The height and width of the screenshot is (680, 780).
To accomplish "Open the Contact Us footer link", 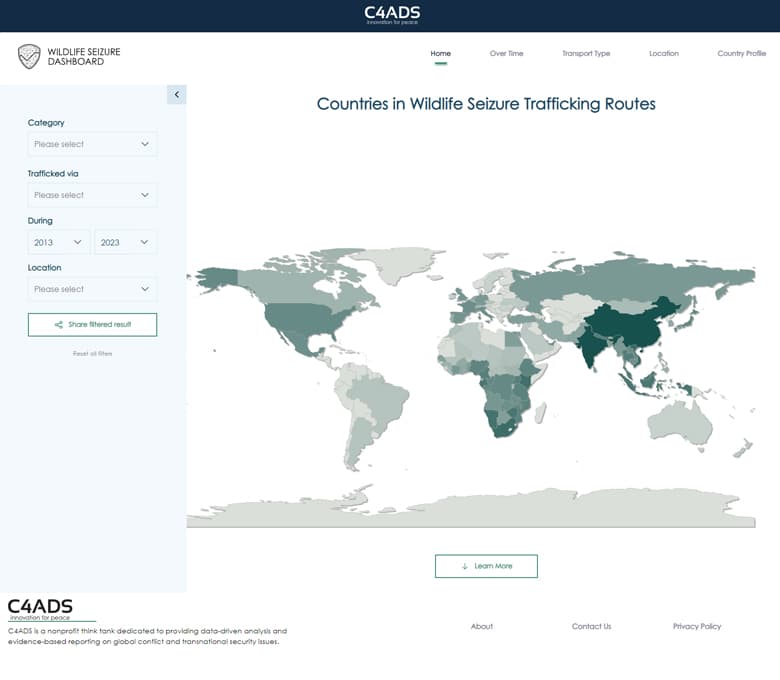I will [591, 626].
